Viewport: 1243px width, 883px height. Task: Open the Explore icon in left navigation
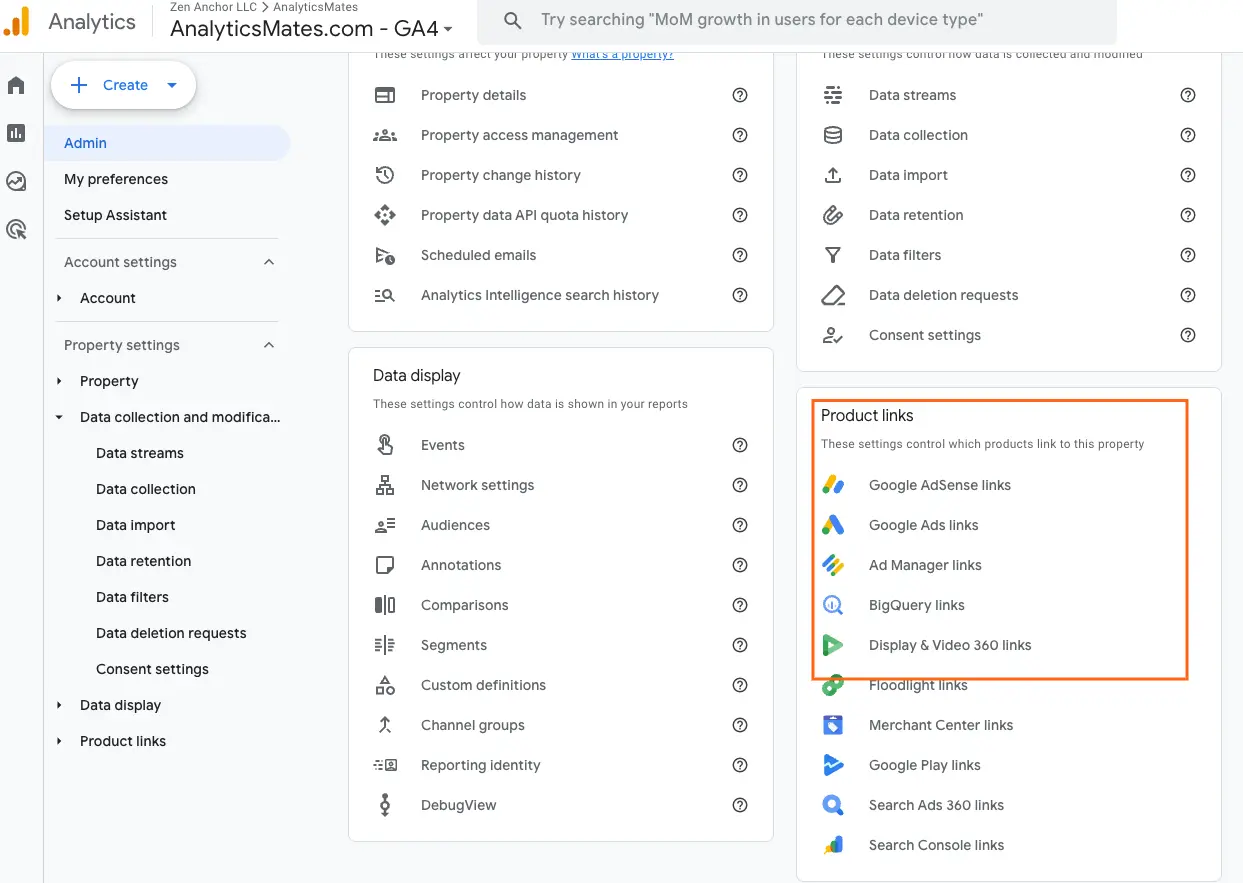click(16, 181)
